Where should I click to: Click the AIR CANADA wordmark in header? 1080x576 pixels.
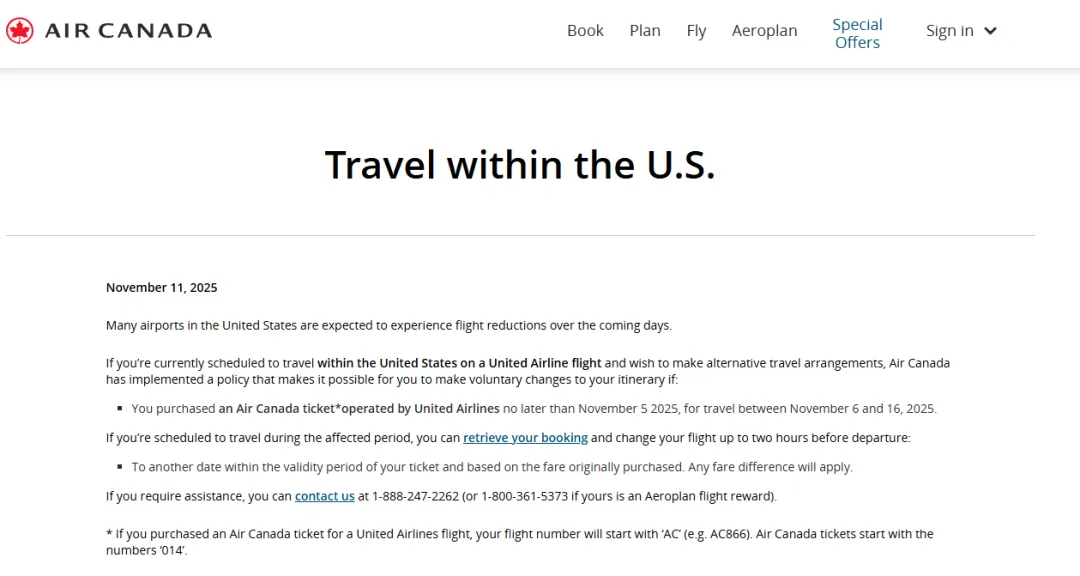(128, 31)
